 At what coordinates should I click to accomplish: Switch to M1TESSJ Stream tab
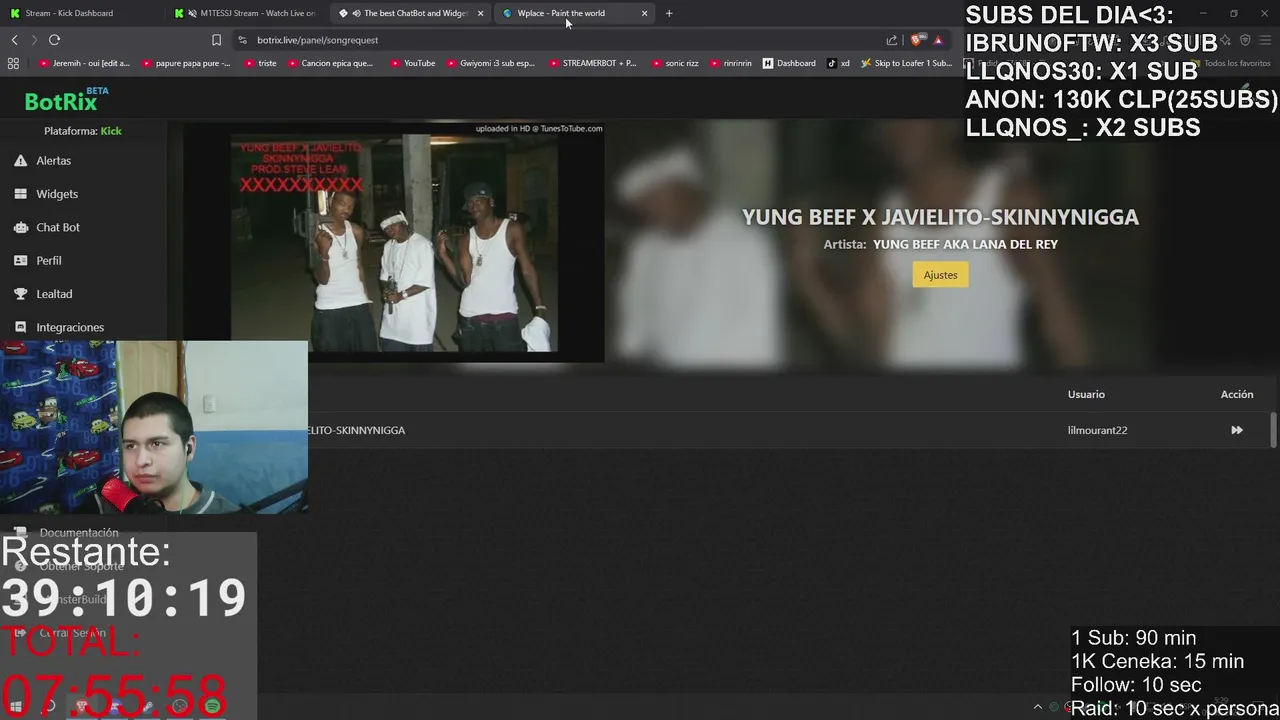pyautogui.click(x=245, y=13)
